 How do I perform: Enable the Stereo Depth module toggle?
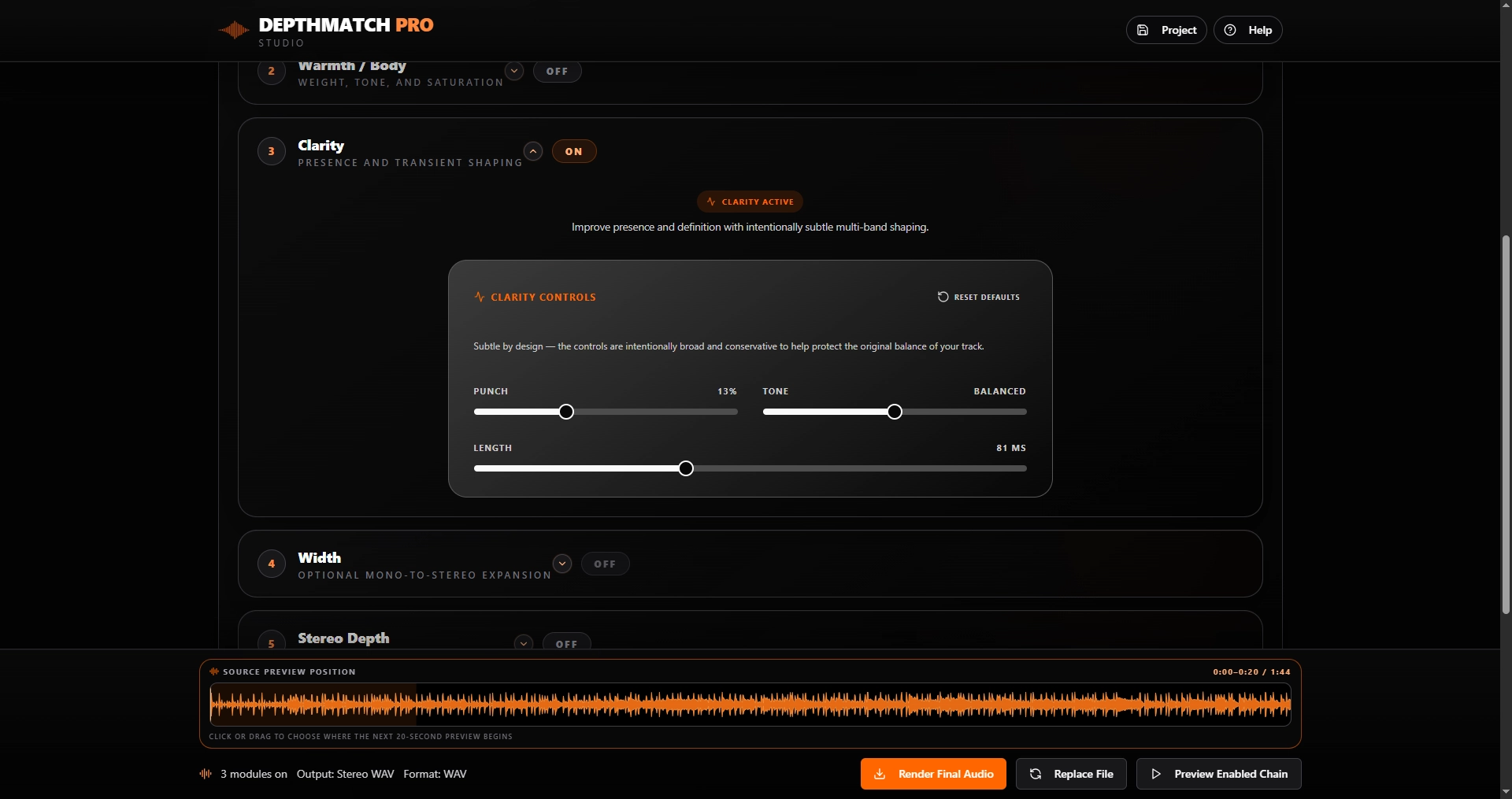click(x=567, y=642)
